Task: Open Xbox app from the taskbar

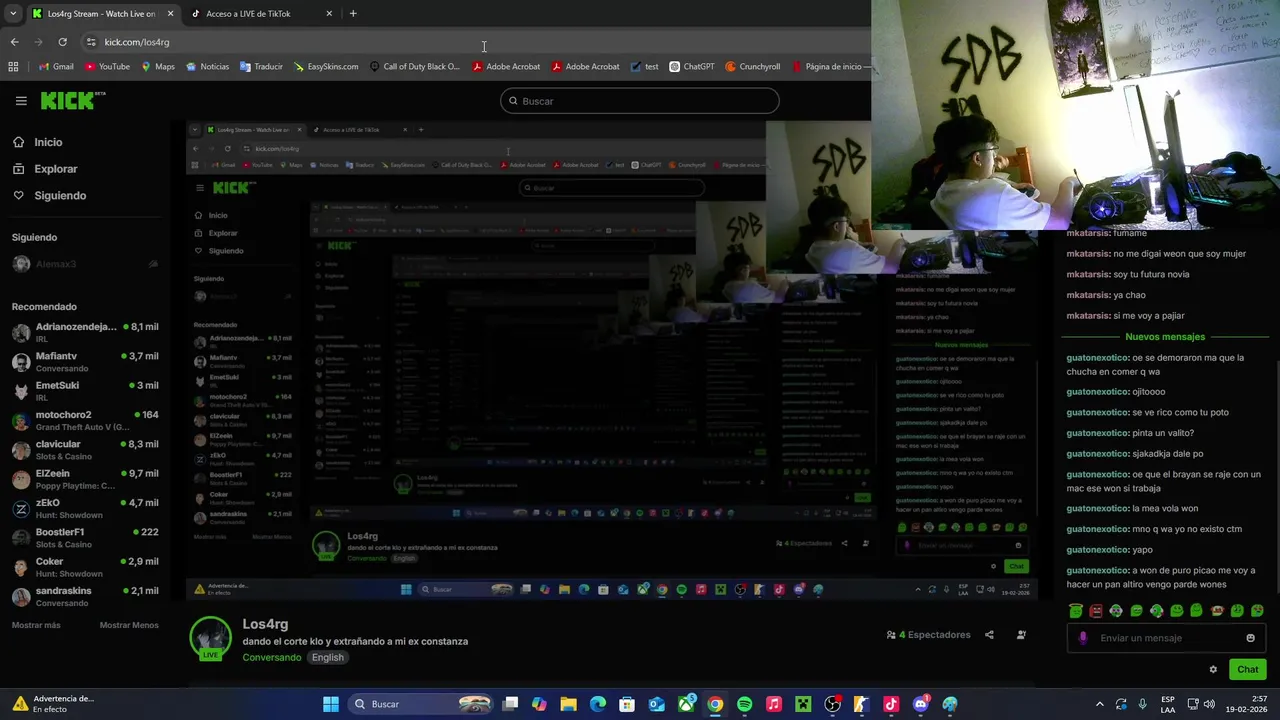Action: pos(686,704)
